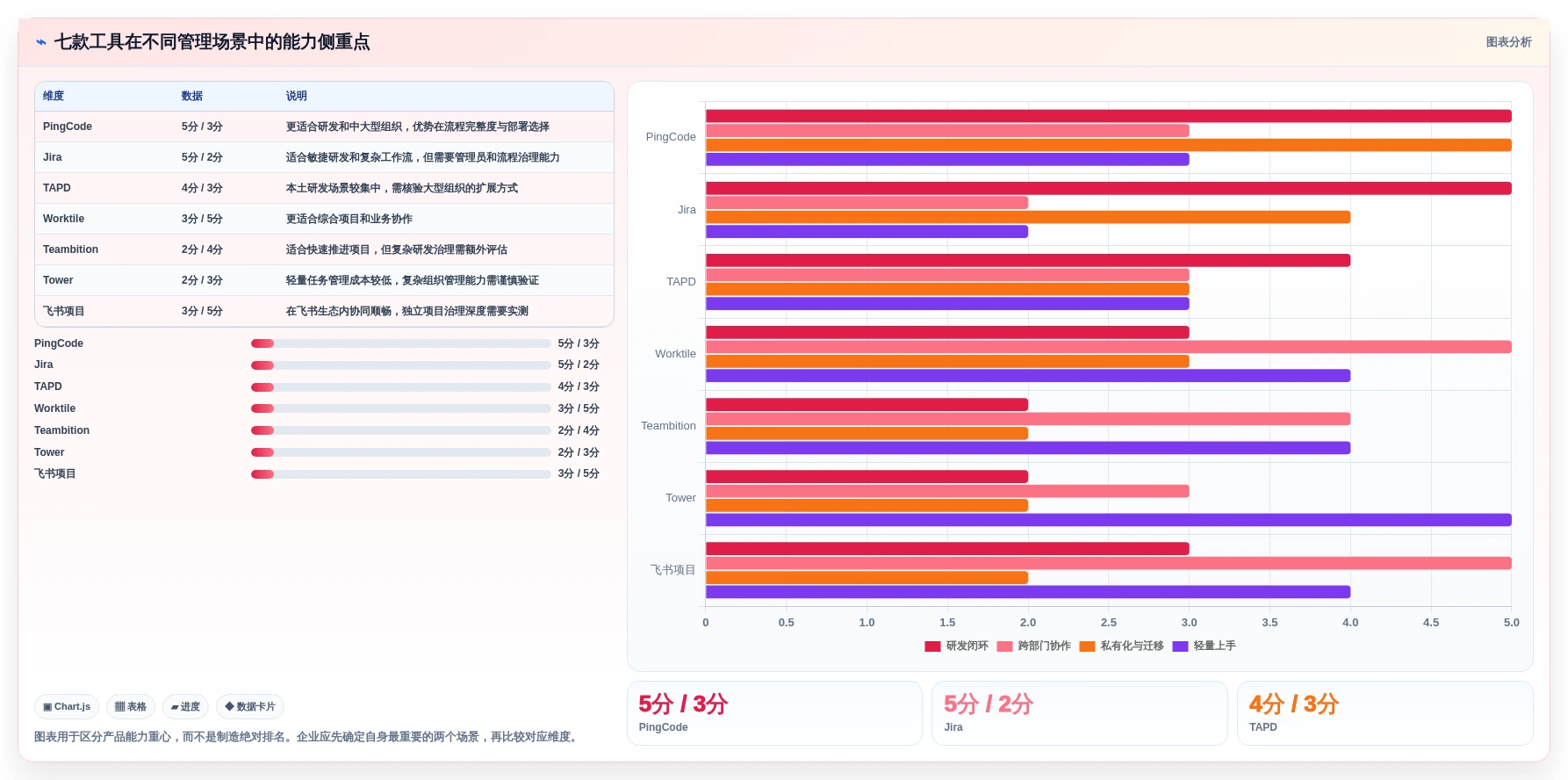Click the TAPD progress bar
This screenshot has height=780, width=1568.
coord(401,387)
